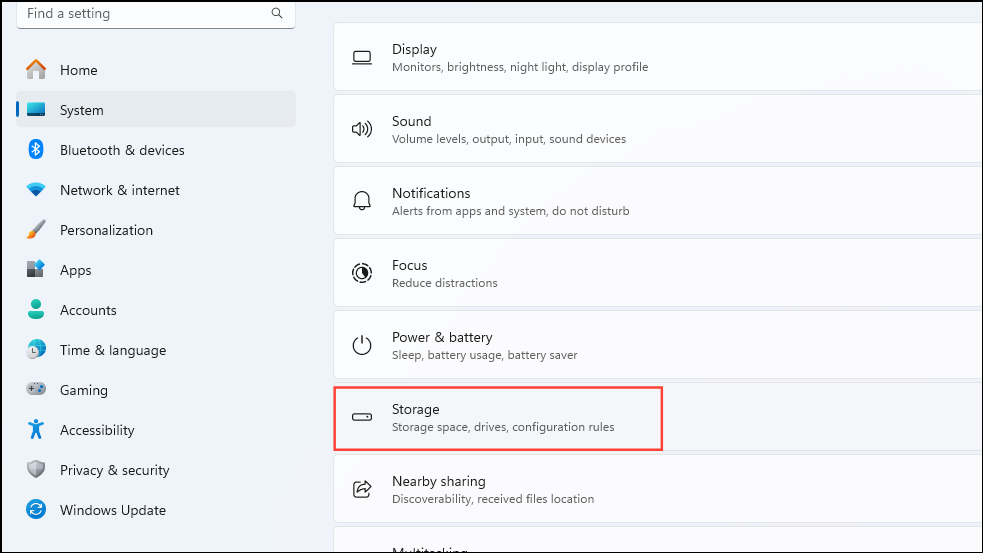Click the Bluetooth icon in sidebar
Screen dimensions: 983x553
[36, 150]
